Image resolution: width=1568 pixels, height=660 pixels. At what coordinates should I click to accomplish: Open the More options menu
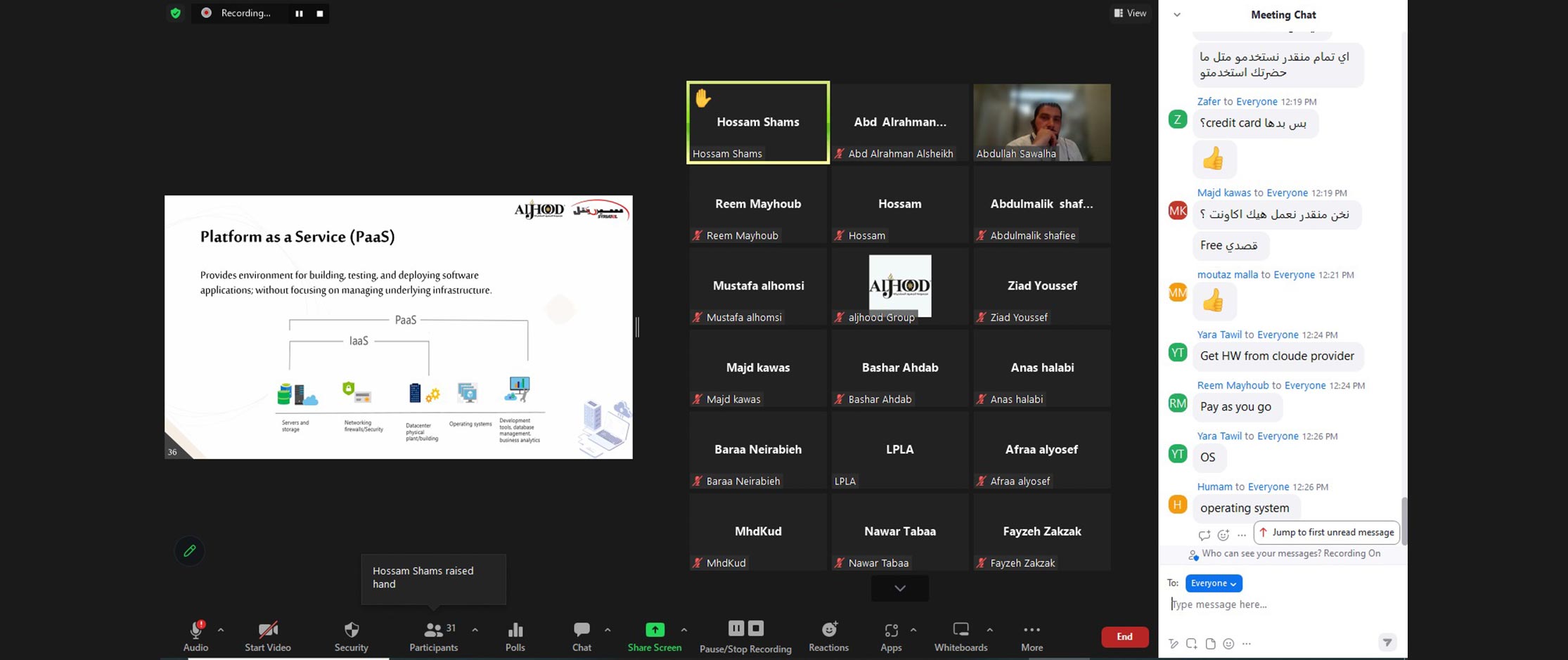click(x=1032, y=630)
